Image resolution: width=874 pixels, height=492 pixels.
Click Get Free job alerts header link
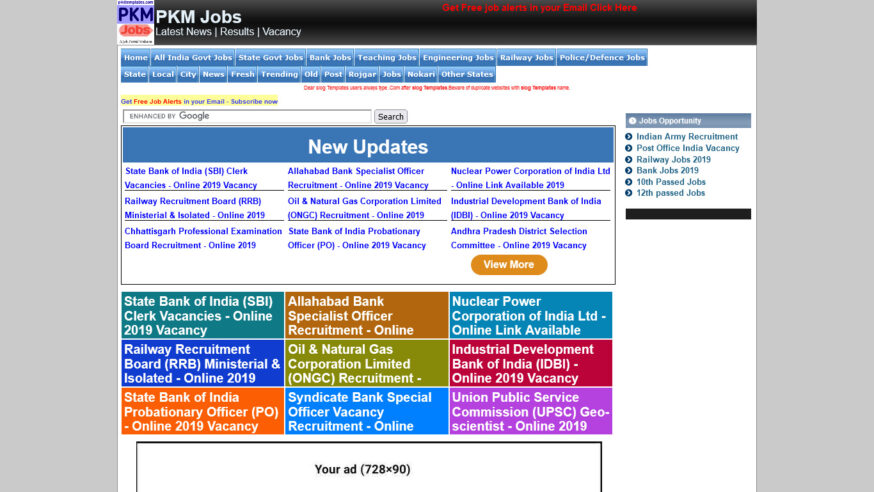tap(539, 8)
